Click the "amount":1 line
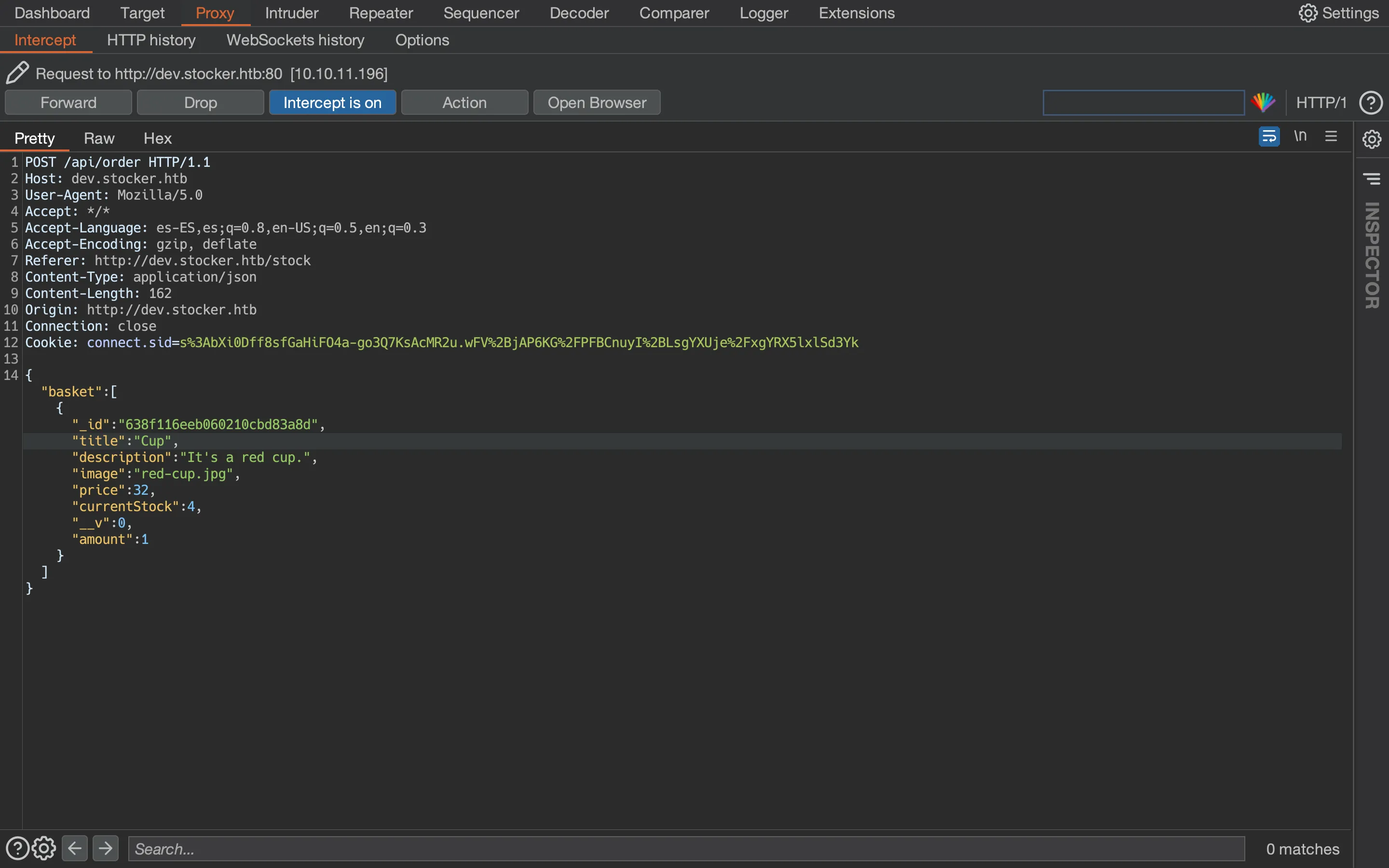This screenshot has width=1389, height=868. coord(110,539)
